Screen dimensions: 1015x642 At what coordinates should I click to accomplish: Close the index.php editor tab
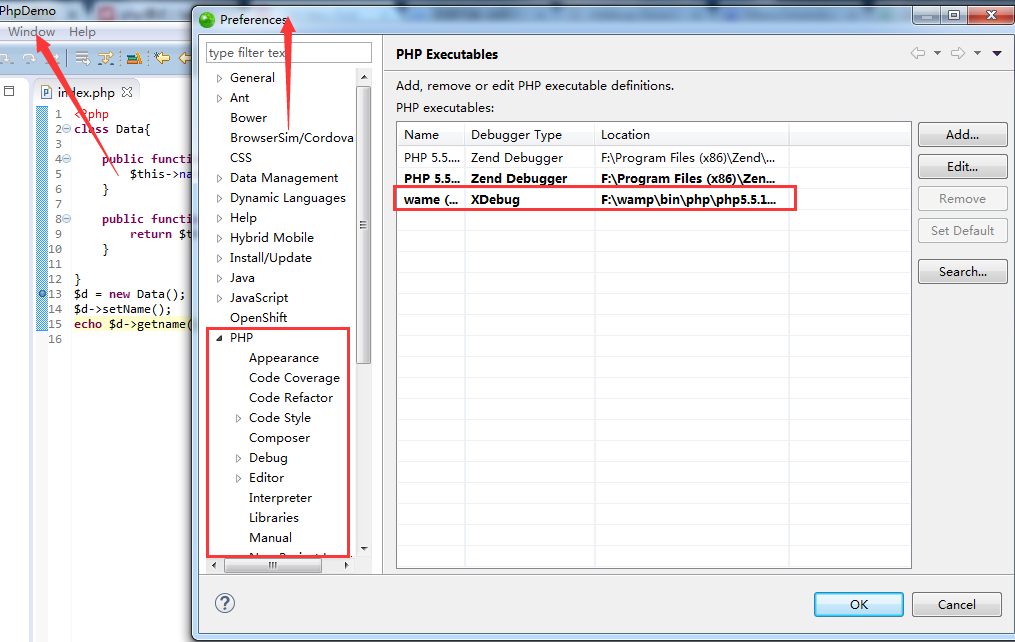click(127, 92)
